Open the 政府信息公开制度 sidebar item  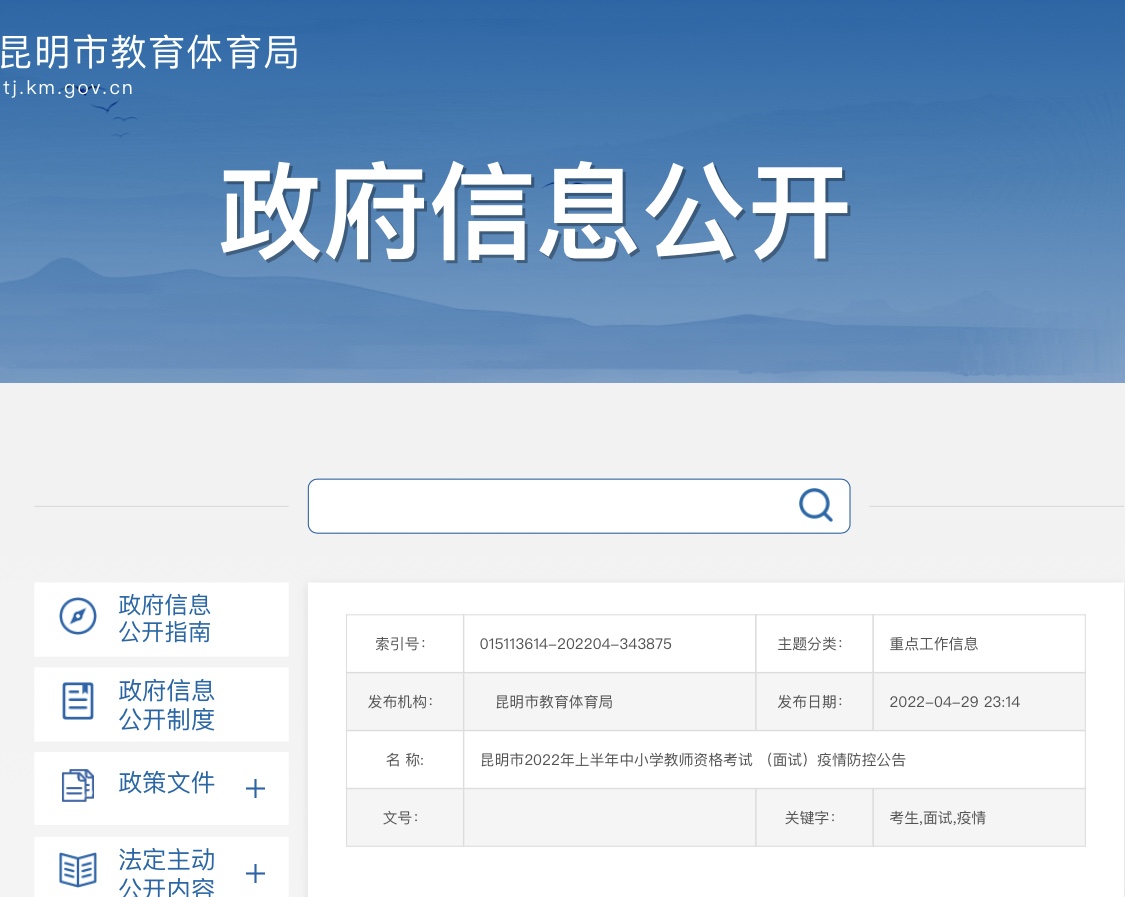(167, 704)
